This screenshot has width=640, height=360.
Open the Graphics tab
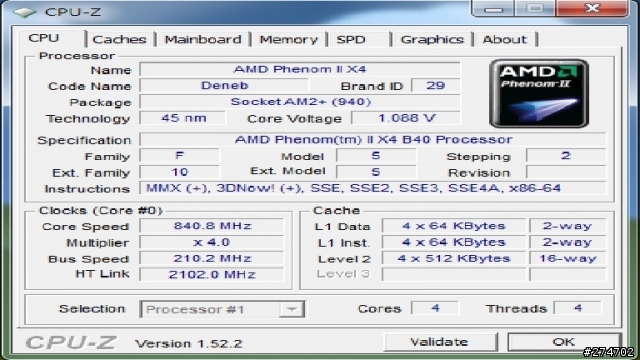click(432, 39)
